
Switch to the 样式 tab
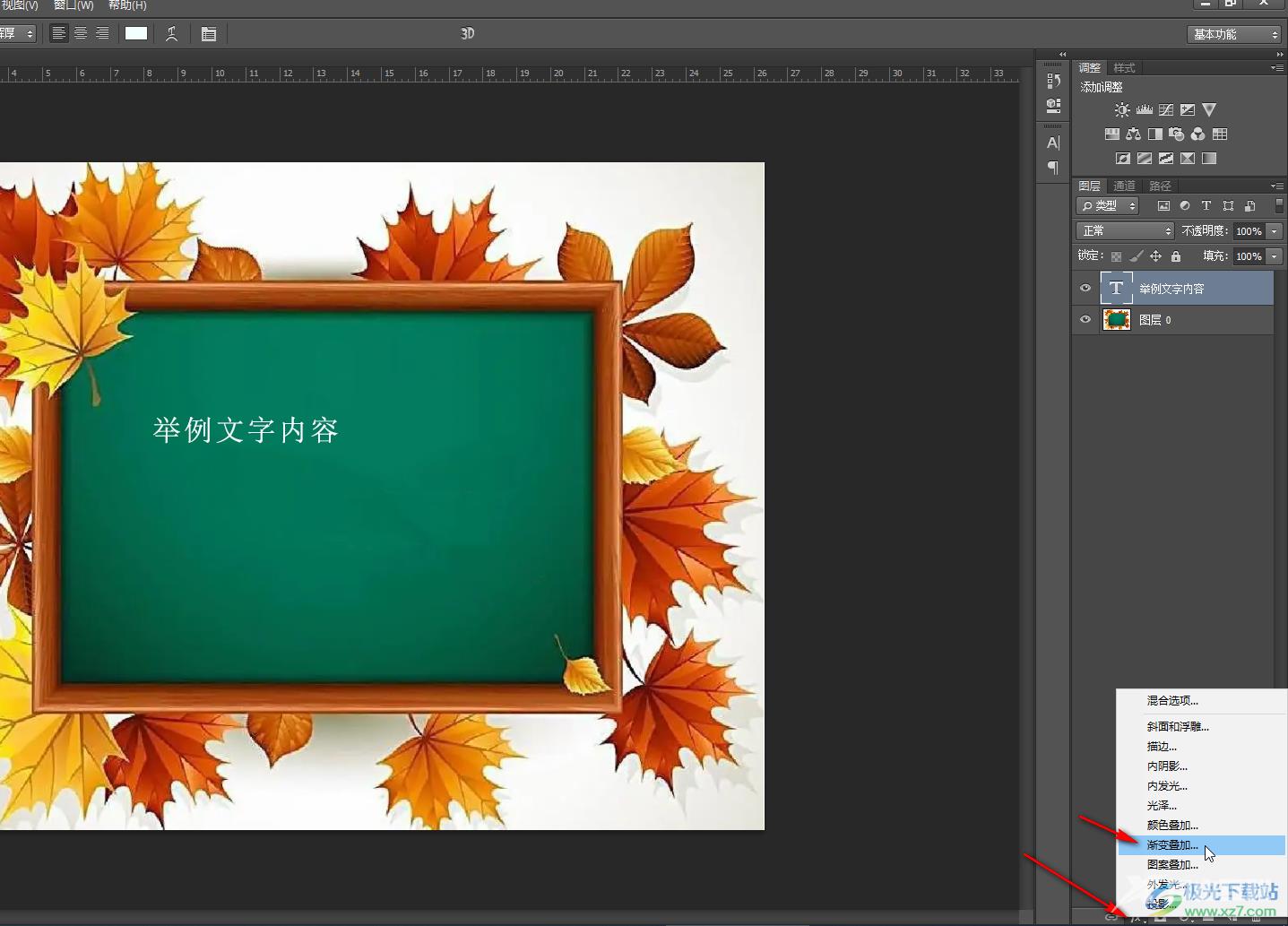tap(1124, 68)
